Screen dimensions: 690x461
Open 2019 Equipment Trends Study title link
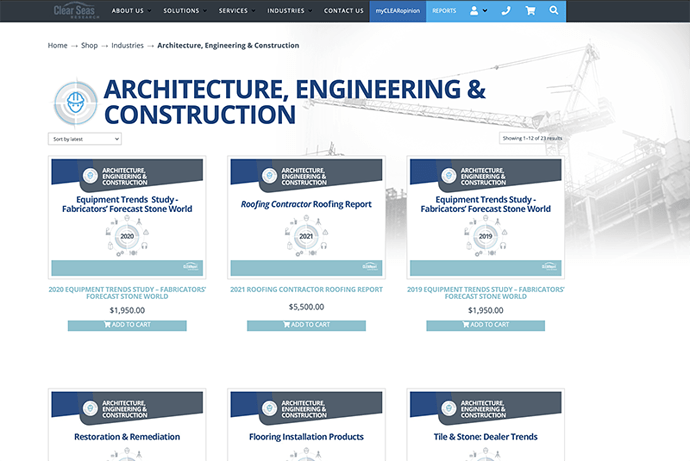(485, 293)
